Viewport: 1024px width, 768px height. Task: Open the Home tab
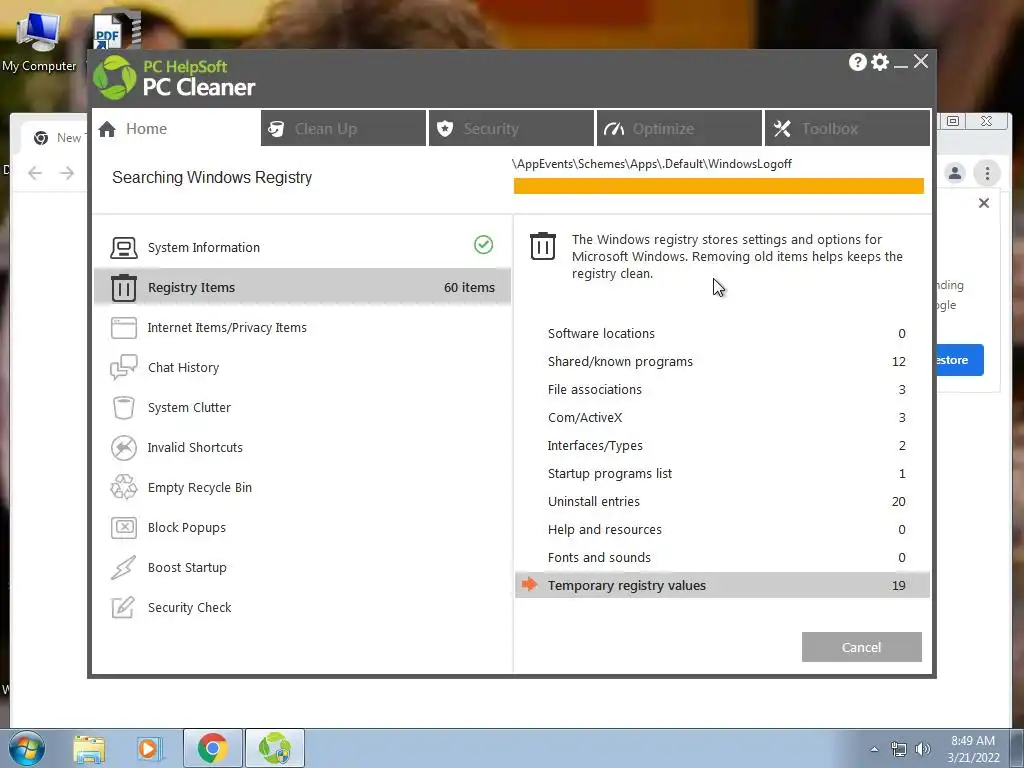point(176,128)
